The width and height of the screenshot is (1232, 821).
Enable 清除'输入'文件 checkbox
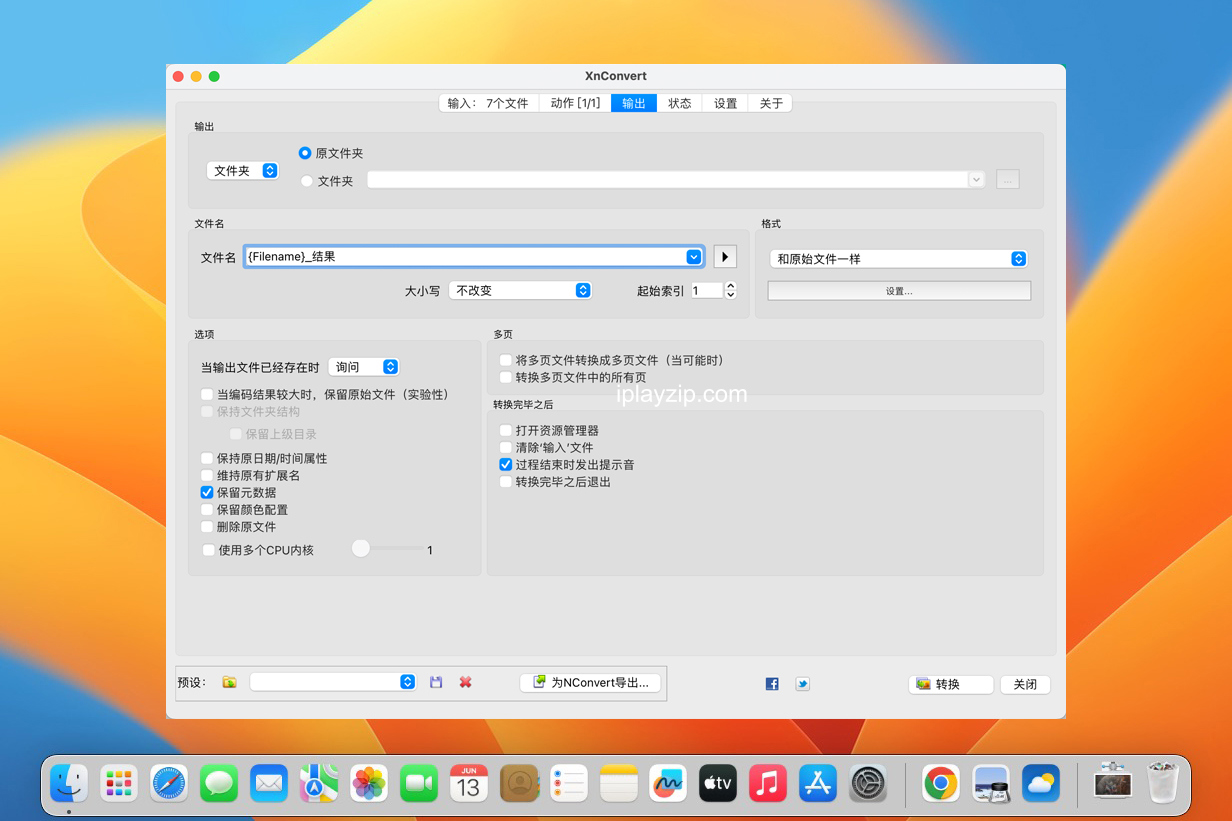pos(506,447)
